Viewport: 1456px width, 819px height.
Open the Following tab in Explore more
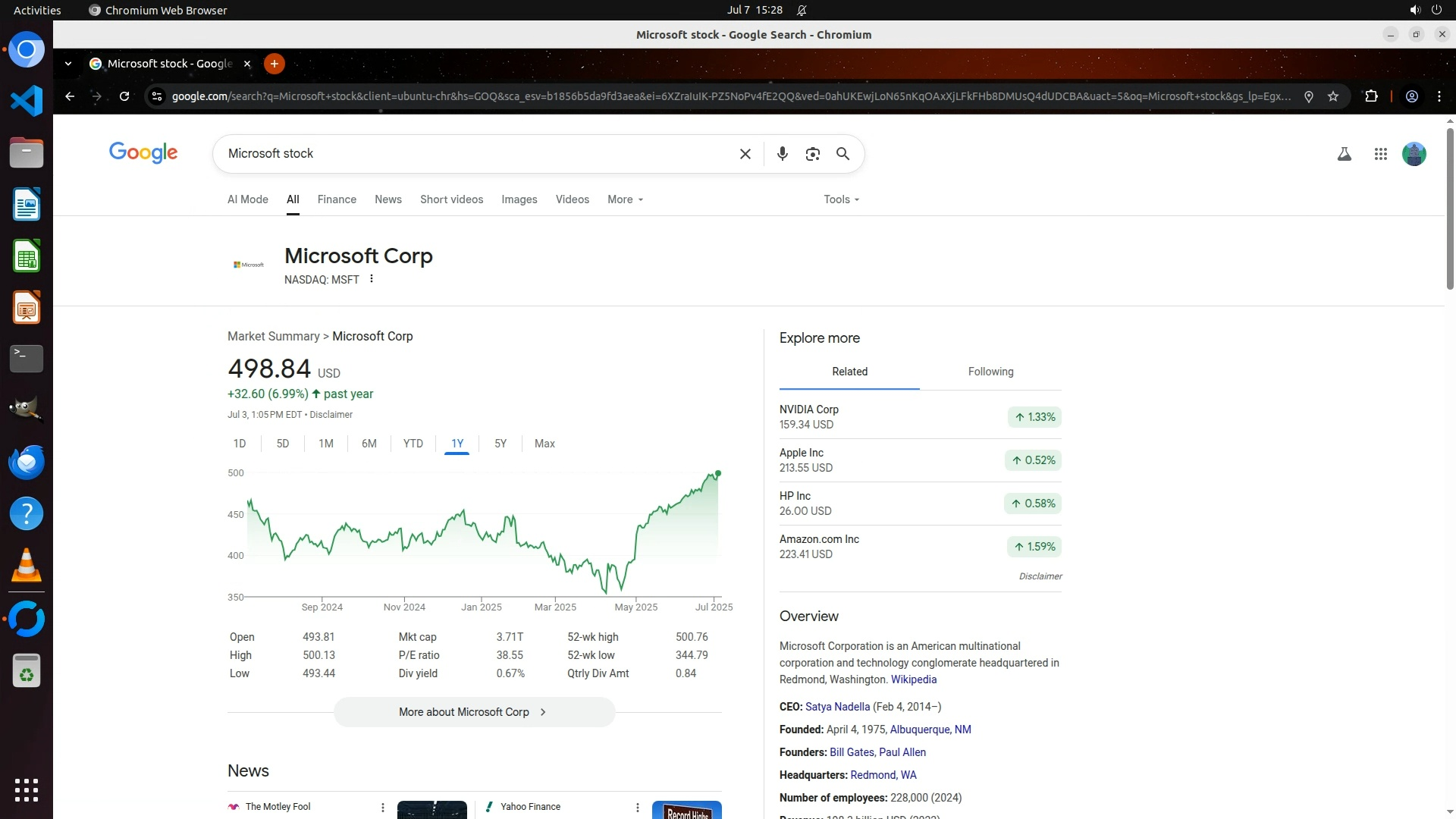point(990,372)
